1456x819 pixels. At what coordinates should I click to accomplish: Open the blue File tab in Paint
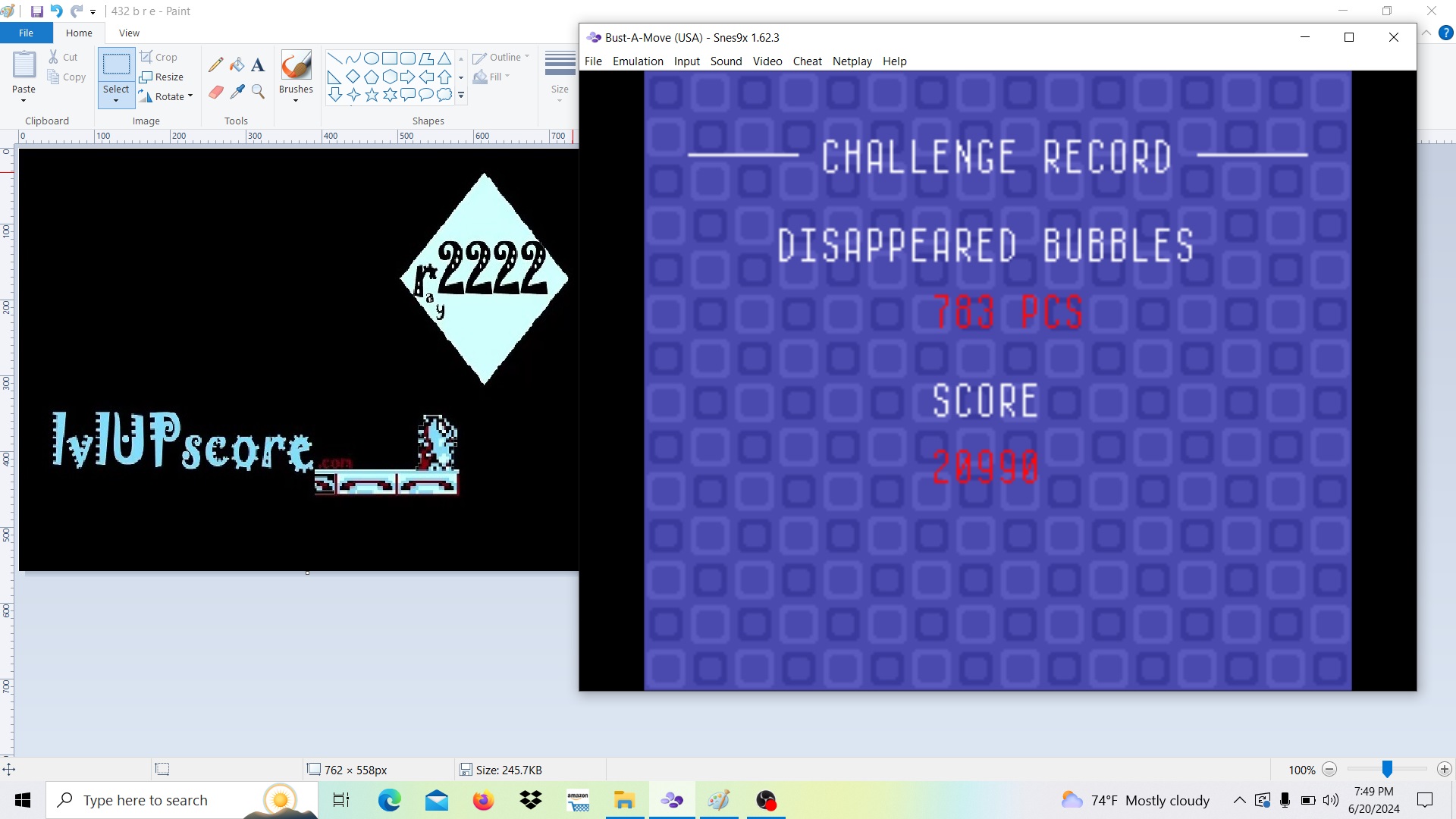coord(26,33)
